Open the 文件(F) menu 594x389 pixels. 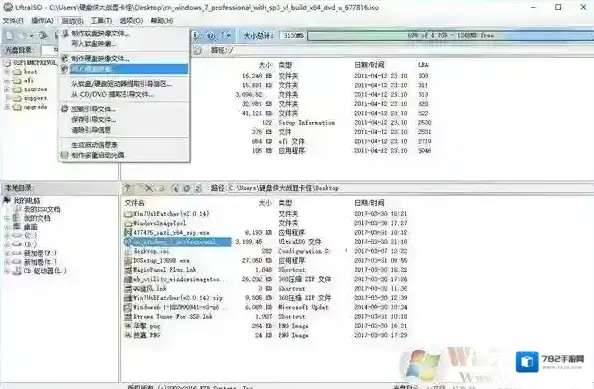click(13, 20)
